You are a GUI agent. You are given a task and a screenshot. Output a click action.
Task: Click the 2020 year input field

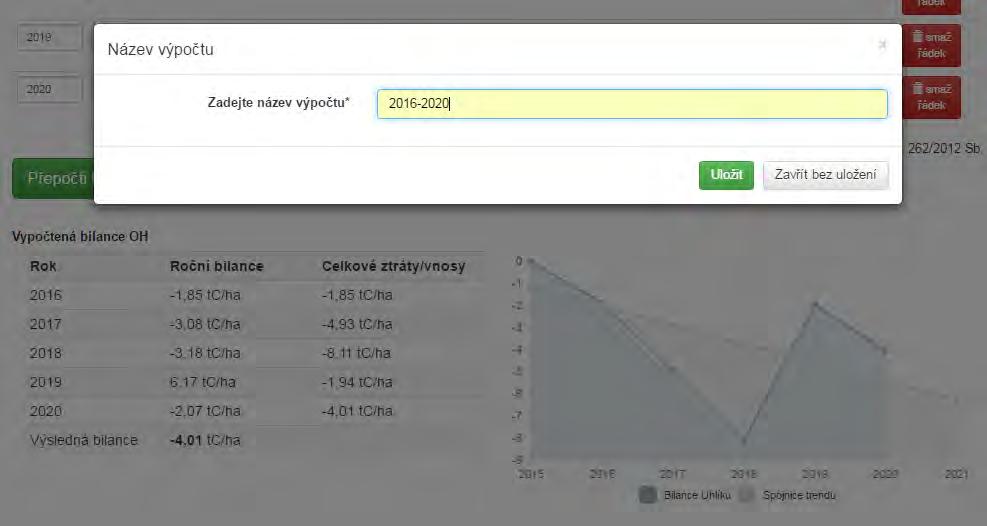(x=50, y=89)
